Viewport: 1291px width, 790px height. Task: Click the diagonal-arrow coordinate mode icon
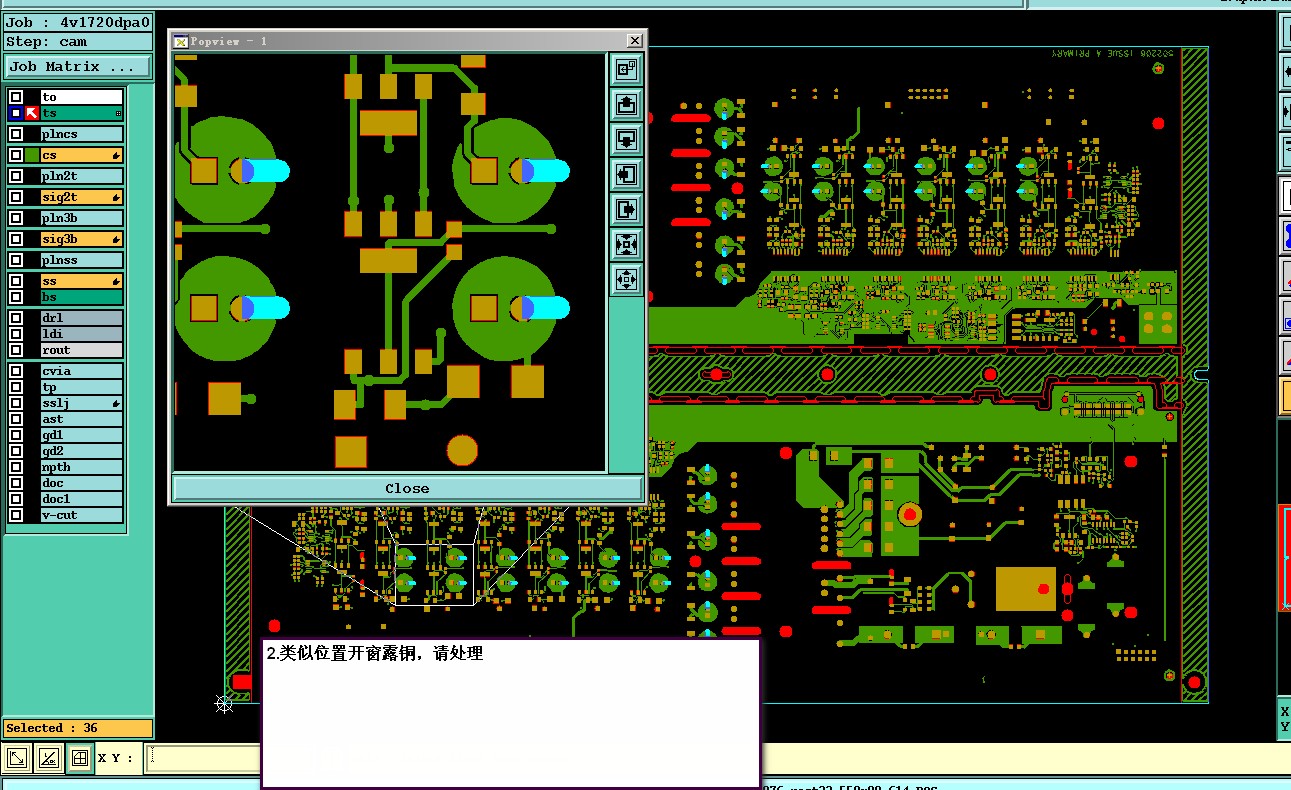[x=17, y=758]
